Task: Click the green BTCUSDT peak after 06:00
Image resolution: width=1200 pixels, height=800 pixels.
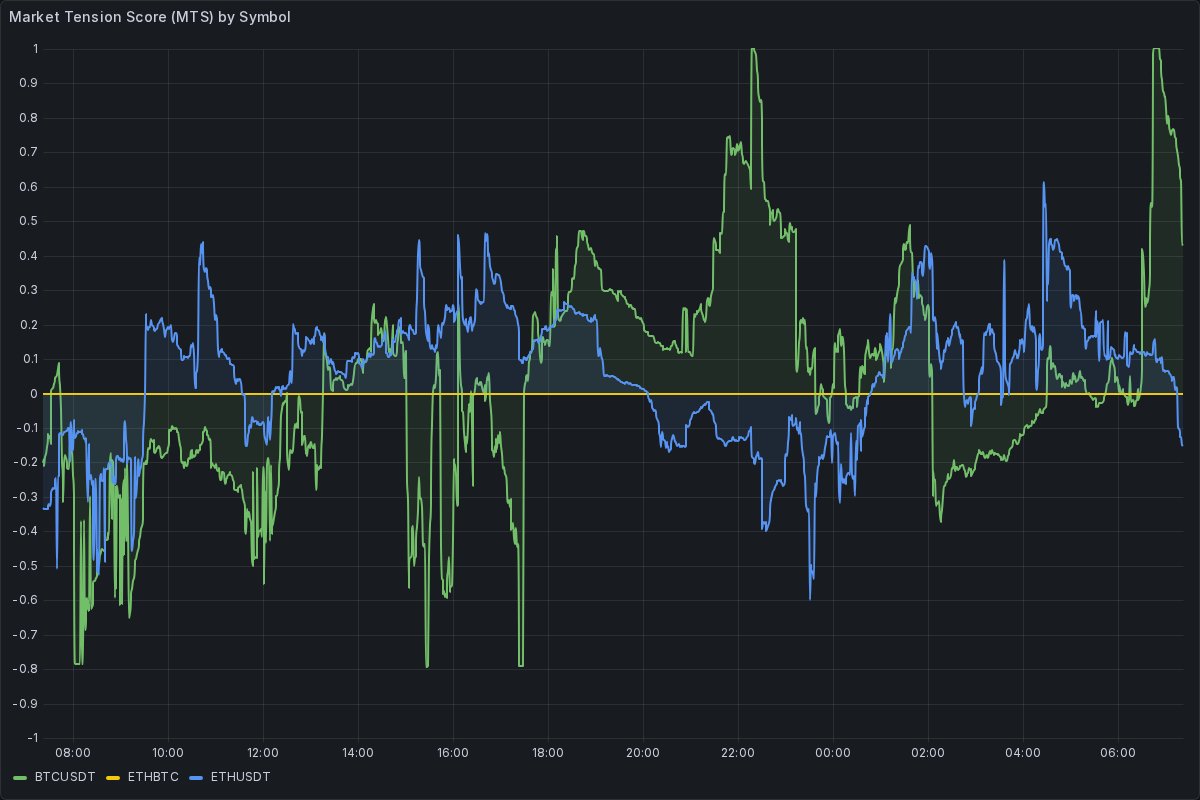Action: [1156, 50]
